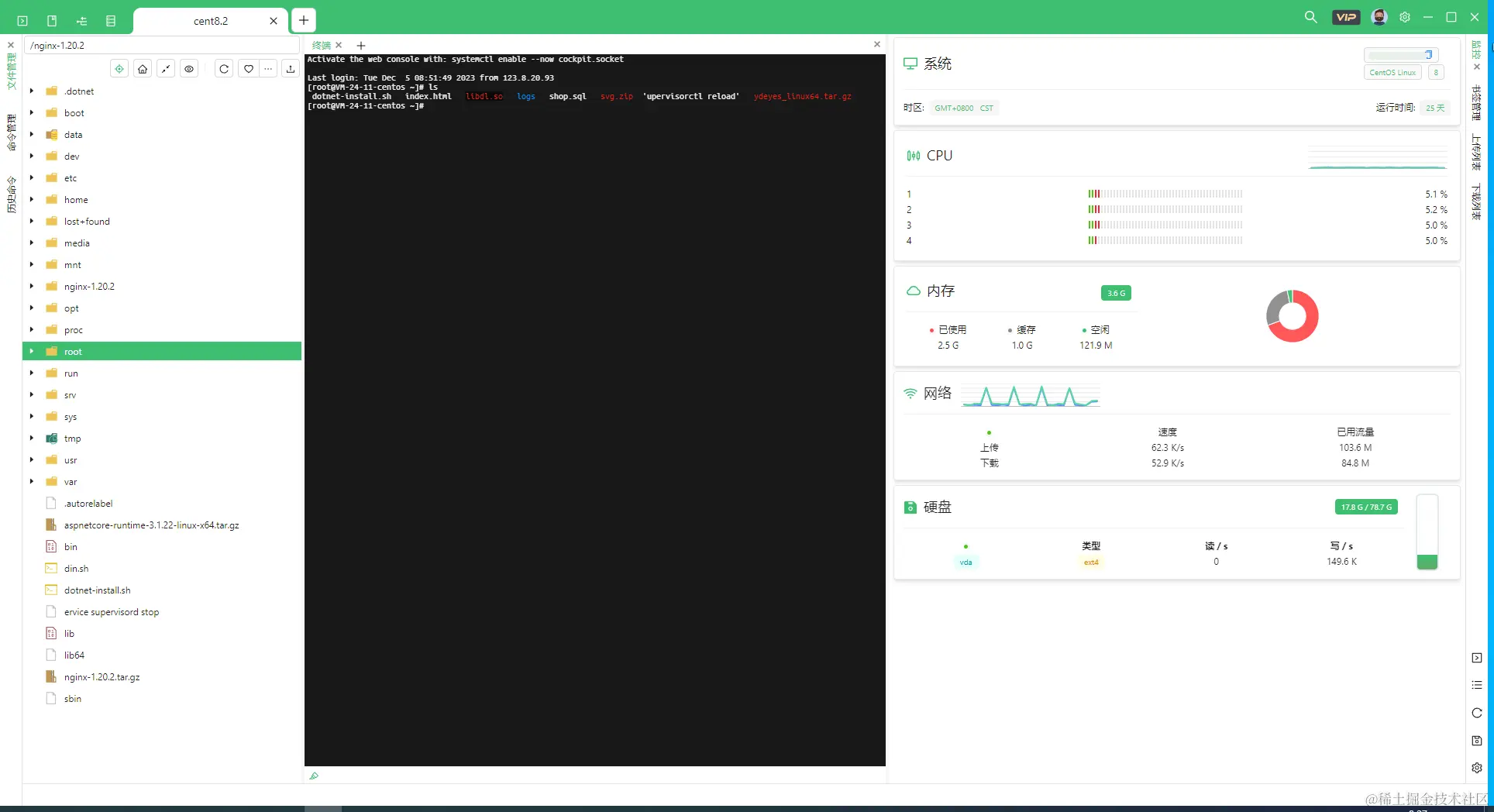Open more options ellipsis in file toolbar
Screen dimensions: 1494x812
coord(268,69)
